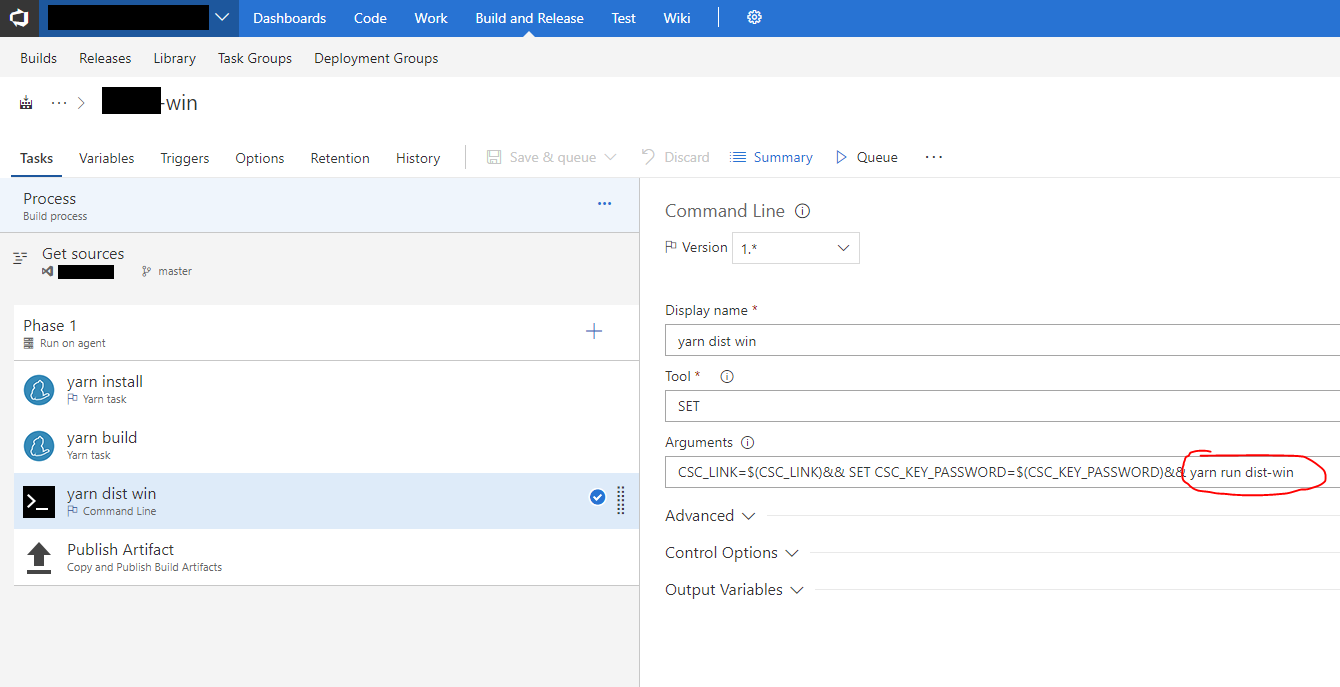Toggle the yarn dist win task checkmark
This screenshot has width=1340, height=687.
[597, 497]
